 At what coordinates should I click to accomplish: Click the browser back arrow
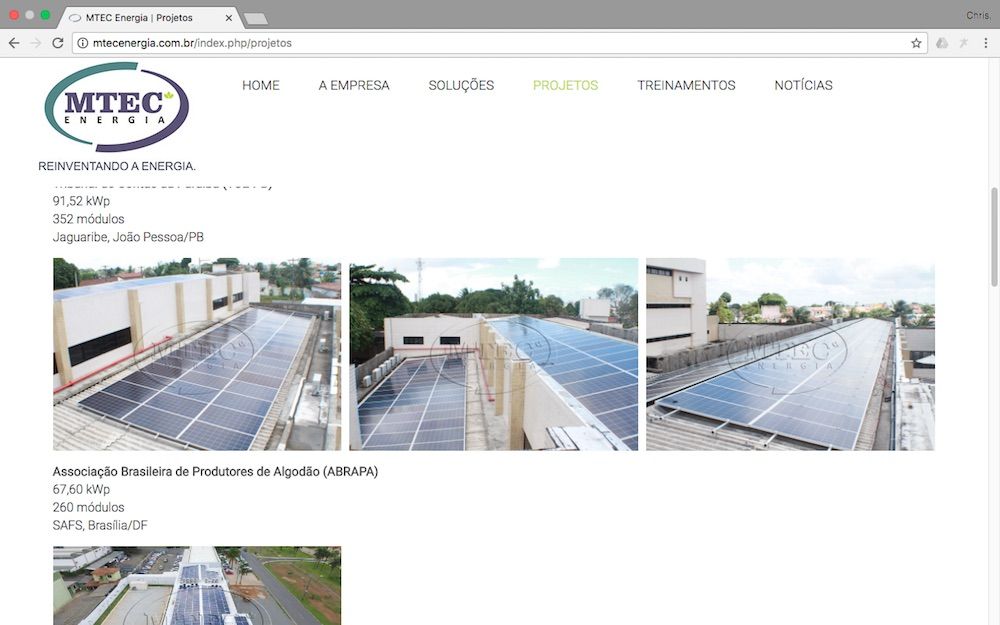pyautogui.click(x=14, y=43)
